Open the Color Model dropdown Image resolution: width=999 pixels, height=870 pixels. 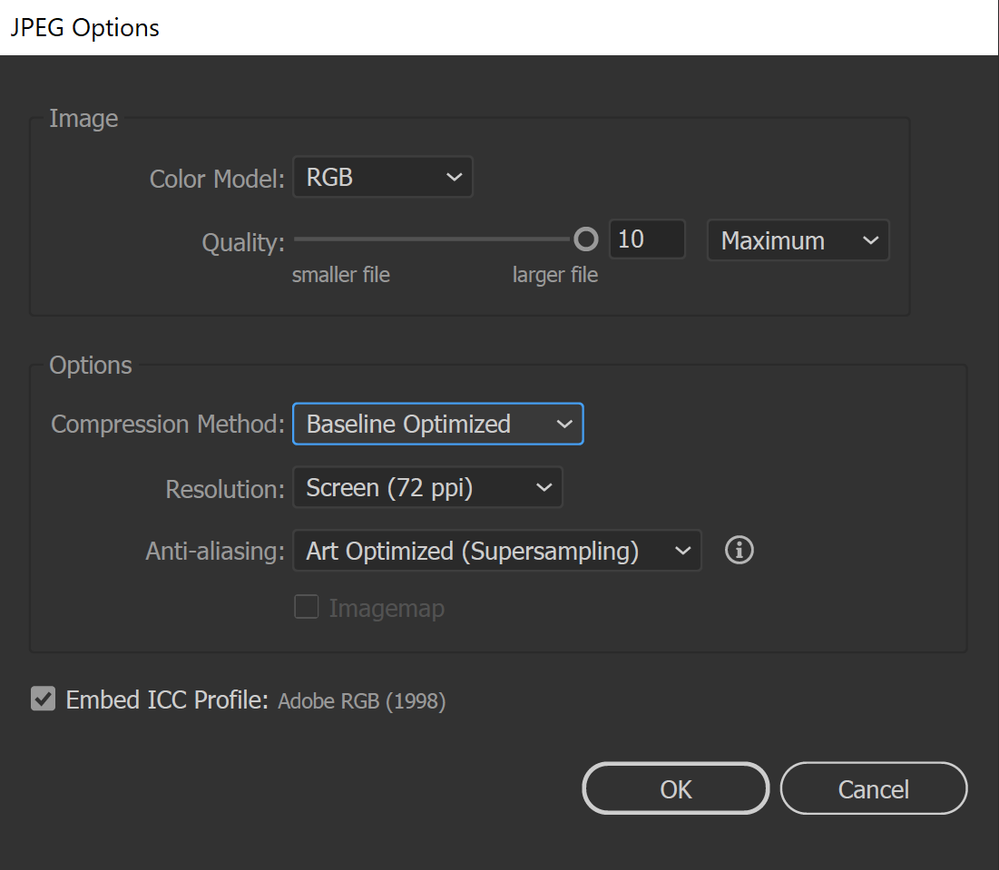tap(382, 178)
